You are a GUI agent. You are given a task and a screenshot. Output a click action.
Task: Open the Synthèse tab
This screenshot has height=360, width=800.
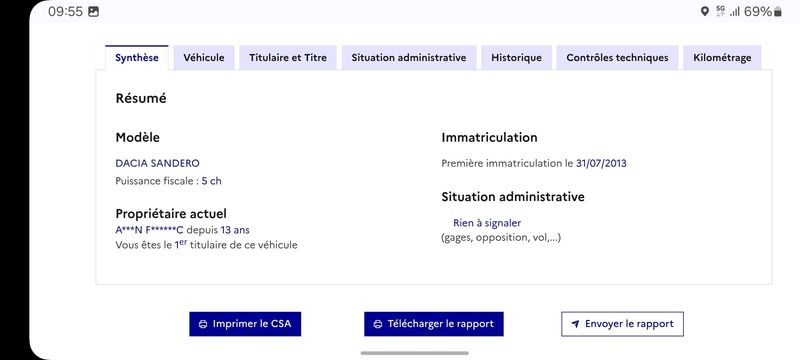click(137, 58)
